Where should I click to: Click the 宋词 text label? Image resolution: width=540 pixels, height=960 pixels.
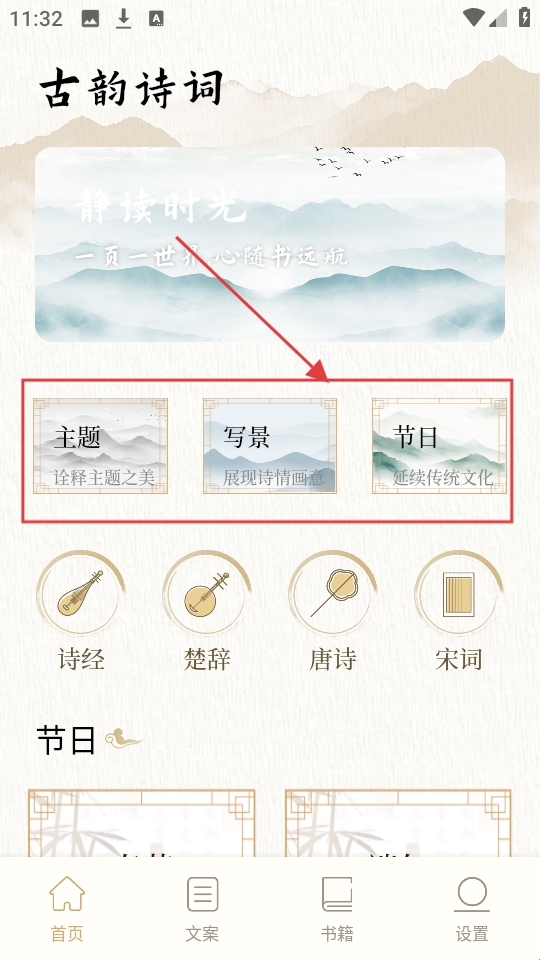(459, 659)
